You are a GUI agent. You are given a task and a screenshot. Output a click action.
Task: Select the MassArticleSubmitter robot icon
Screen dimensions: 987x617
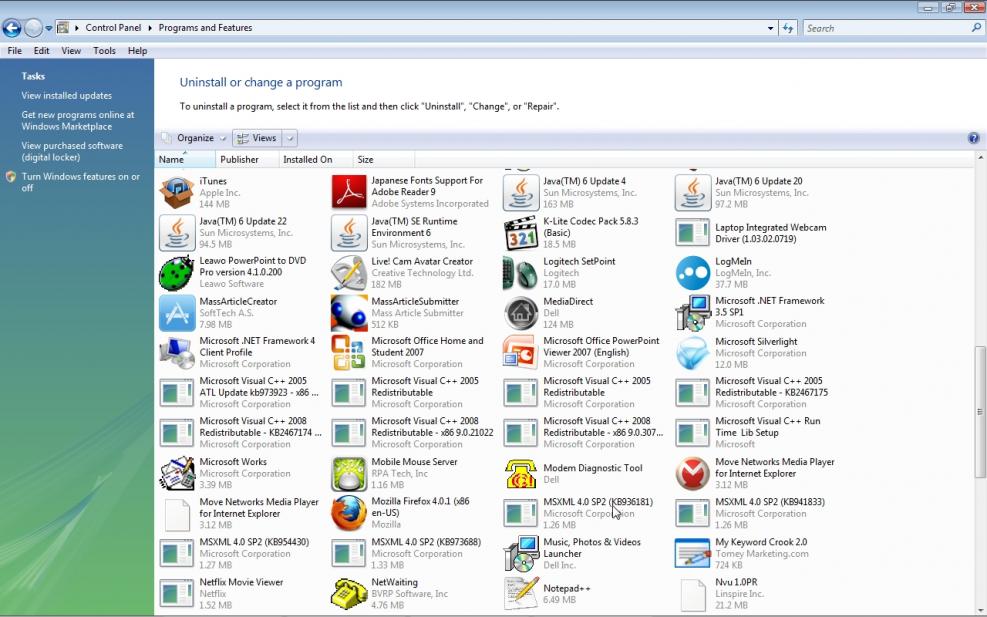pos(349,313)
